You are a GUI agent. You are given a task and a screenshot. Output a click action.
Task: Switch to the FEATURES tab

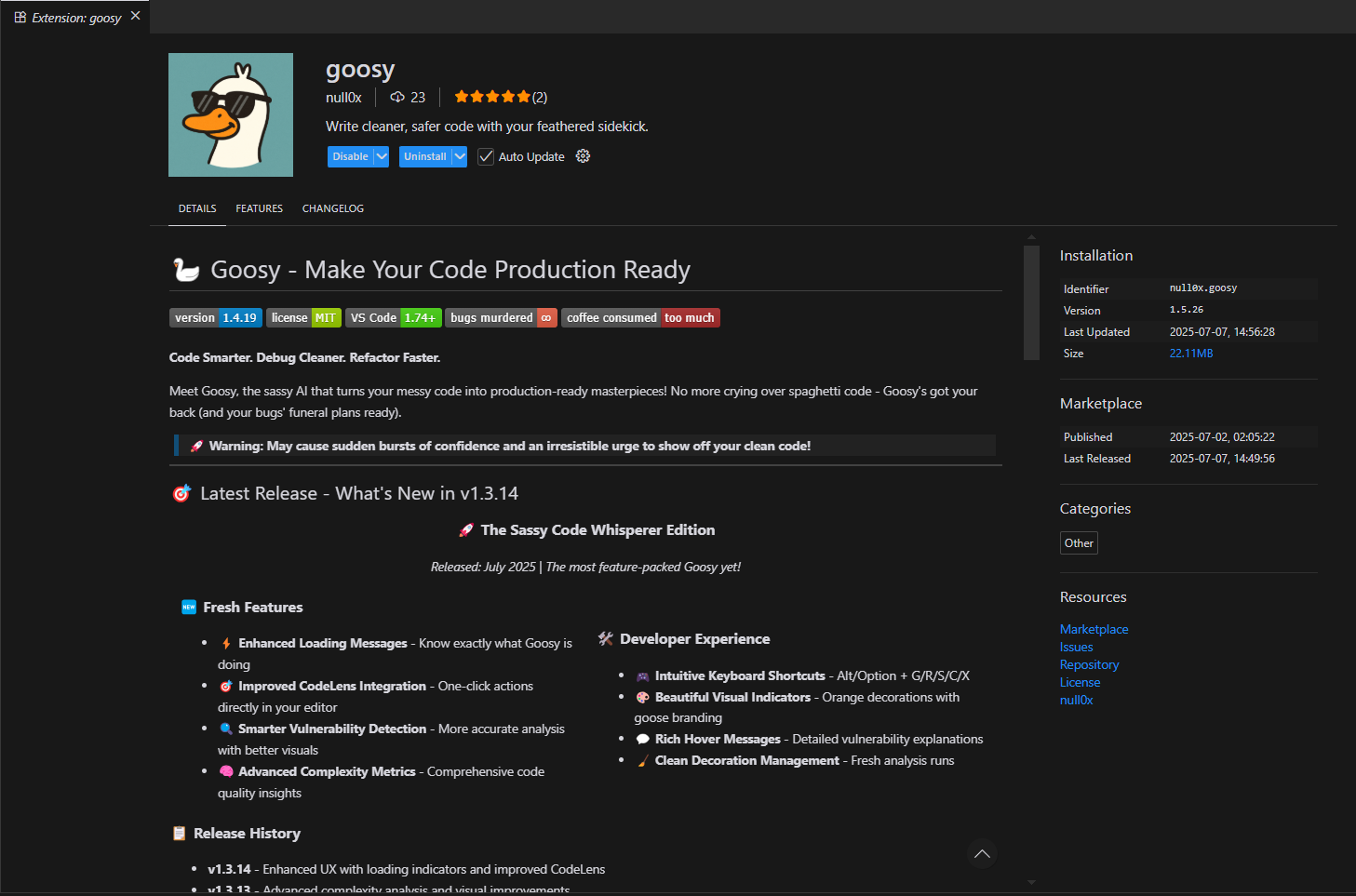pyautogui.click(x=259, y=208)
